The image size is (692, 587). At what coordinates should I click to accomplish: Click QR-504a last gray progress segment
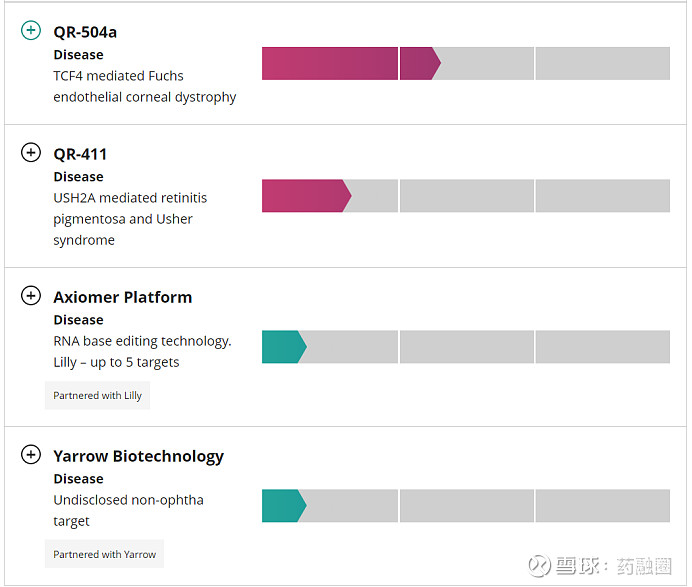click(x=603, y=64)
